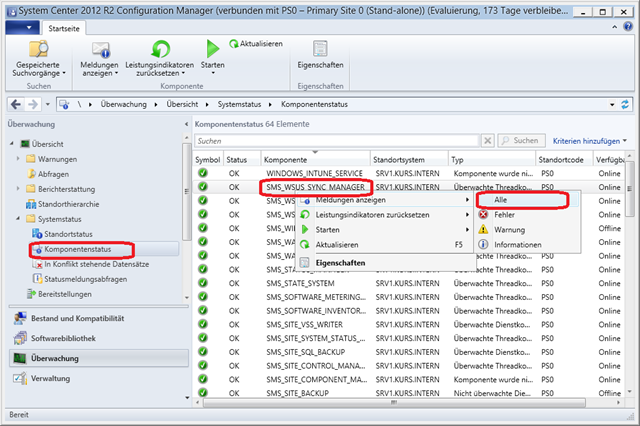Image resolution: width=640 pixels, height=426 pixels.
Task: Sort by Status column header
Action: [242, 160]
